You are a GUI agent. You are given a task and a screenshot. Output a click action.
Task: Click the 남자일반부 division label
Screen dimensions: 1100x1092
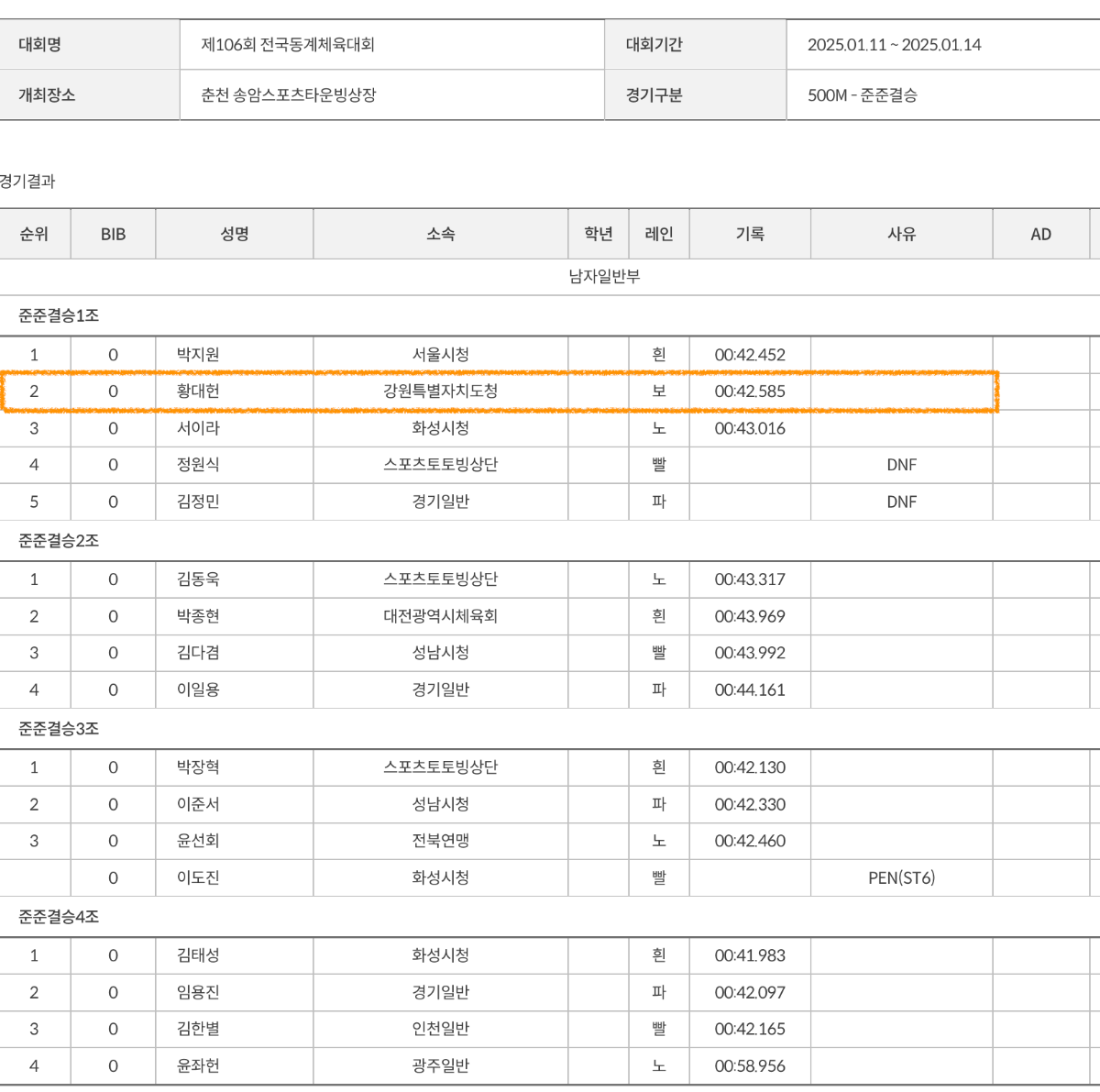click(604, 277)
